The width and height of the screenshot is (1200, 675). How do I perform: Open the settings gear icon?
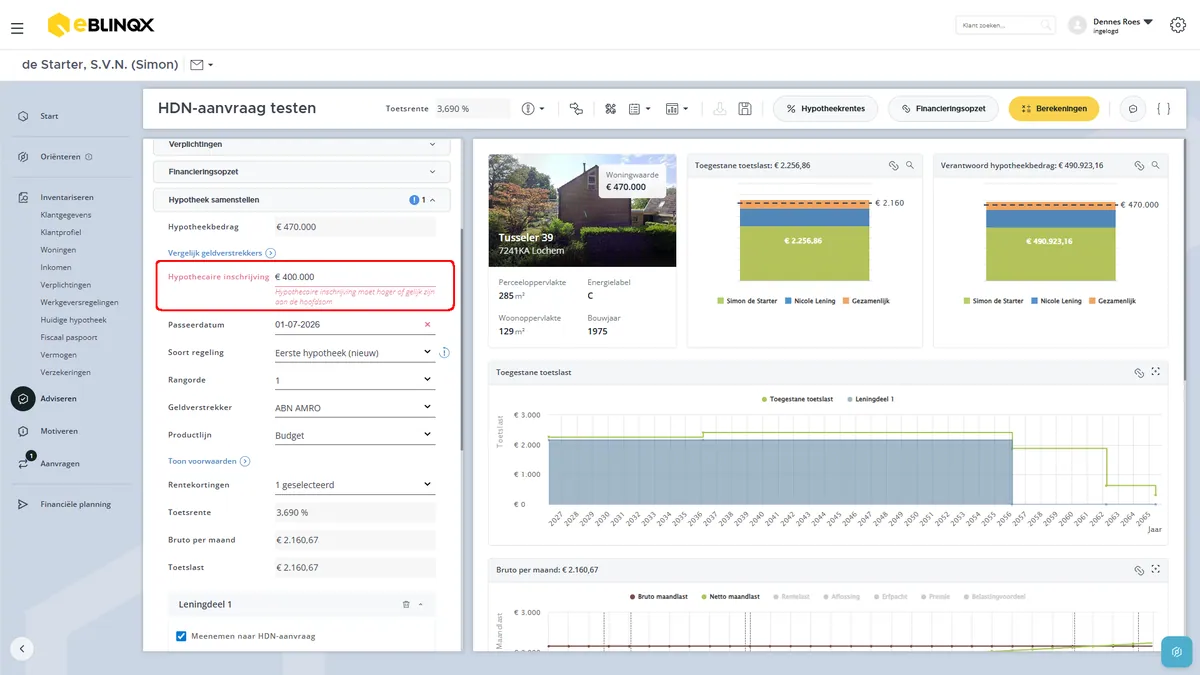(1177, 25)
